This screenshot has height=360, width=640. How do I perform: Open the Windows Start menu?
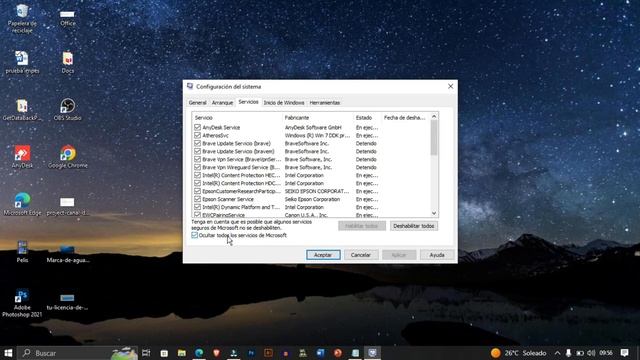(8, 353)
